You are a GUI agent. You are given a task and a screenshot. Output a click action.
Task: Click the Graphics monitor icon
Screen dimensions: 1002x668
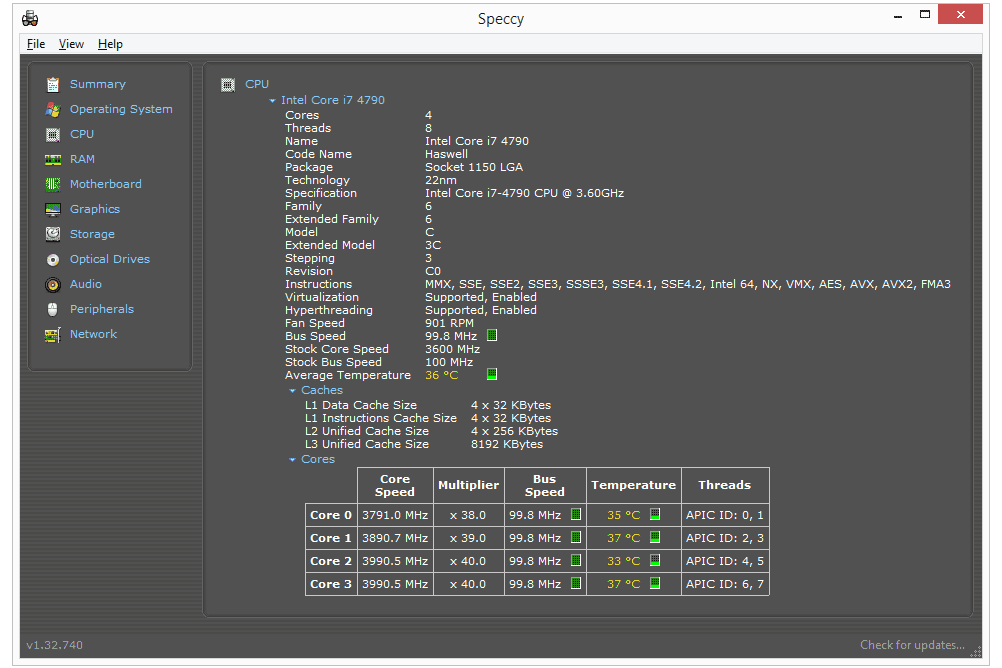(x=53, y=210)
